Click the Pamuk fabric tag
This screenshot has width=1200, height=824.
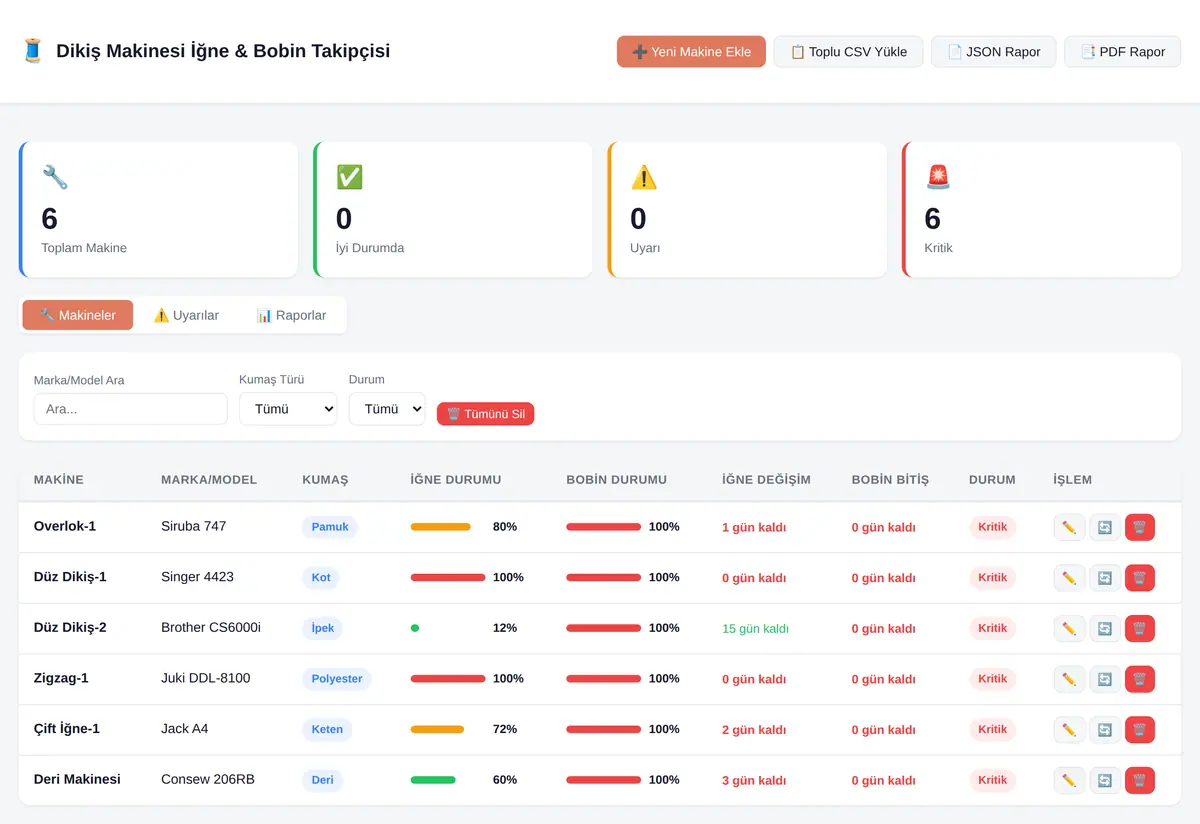330,527
